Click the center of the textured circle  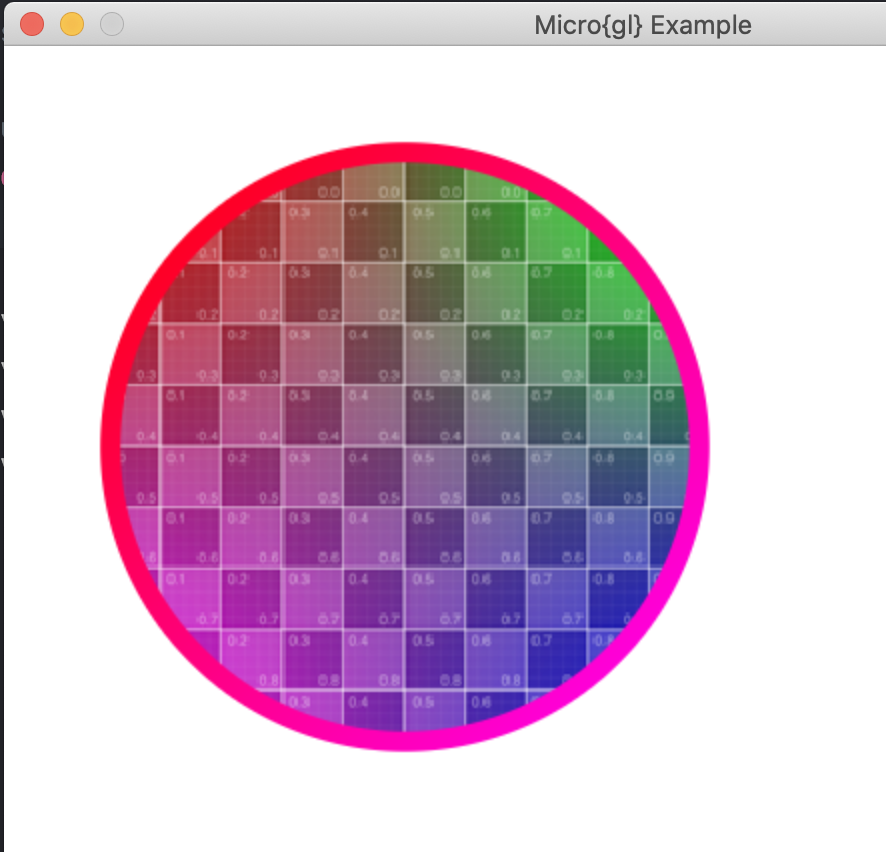coord(405,446)
